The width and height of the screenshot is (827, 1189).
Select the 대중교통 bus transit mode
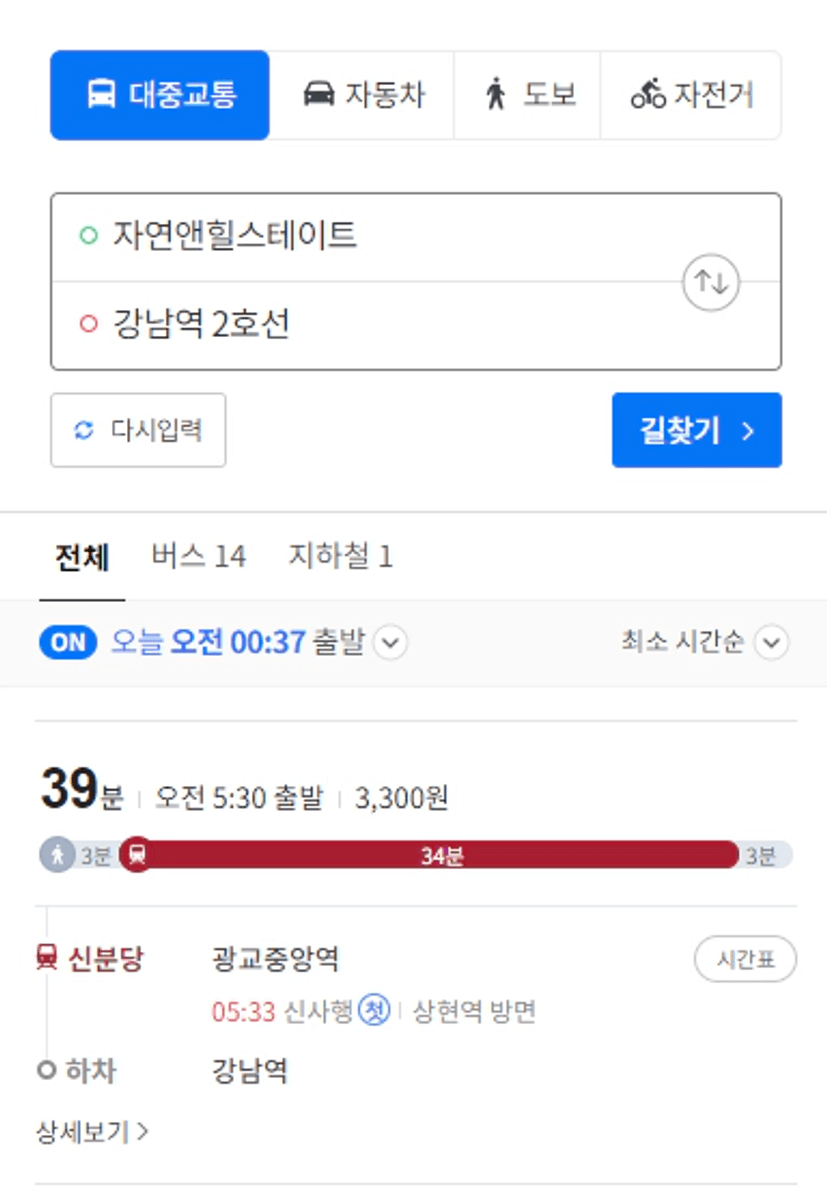[160, 96]
